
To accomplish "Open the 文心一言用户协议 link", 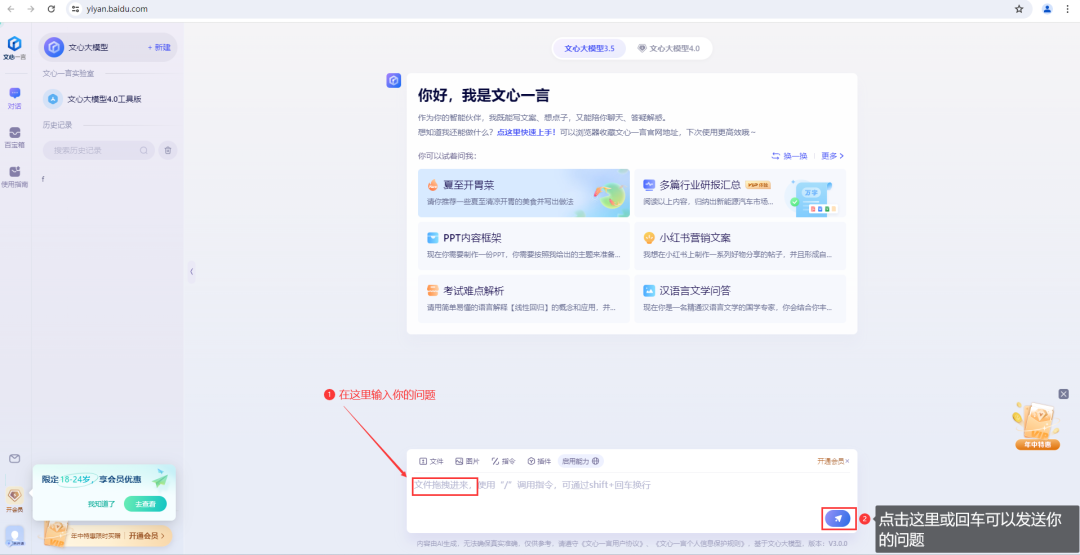I will pyautogui.click(x=612, y=544).
